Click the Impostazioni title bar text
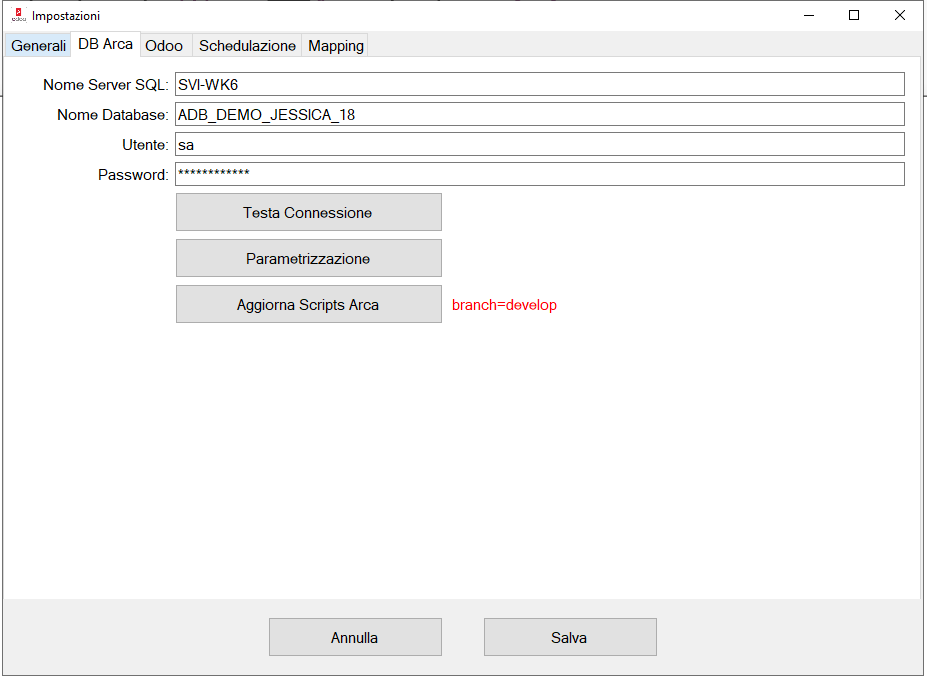 click(x=66, y=16)
